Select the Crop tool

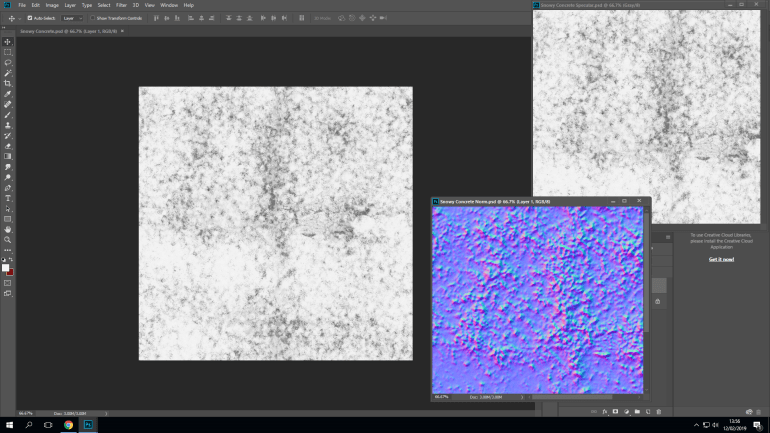click(7, 83)
